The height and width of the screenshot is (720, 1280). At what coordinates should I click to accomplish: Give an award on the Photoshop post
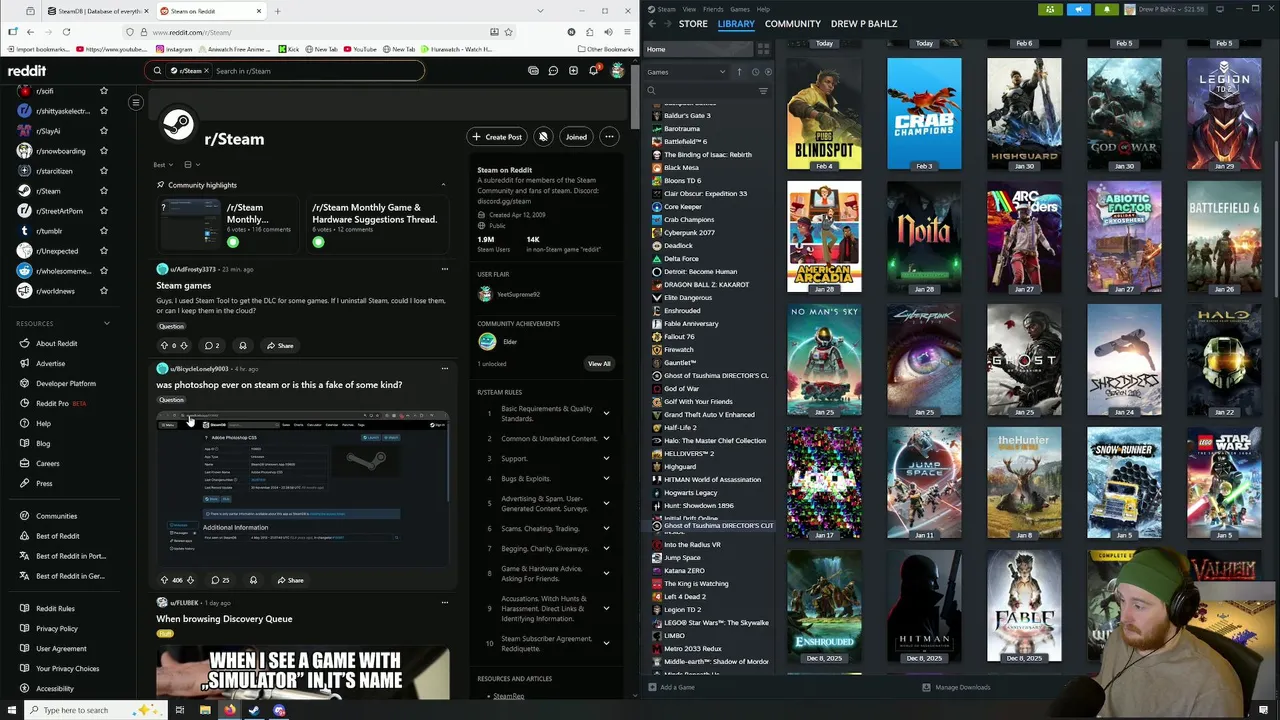pyautogui.click(x=253, y=580)
